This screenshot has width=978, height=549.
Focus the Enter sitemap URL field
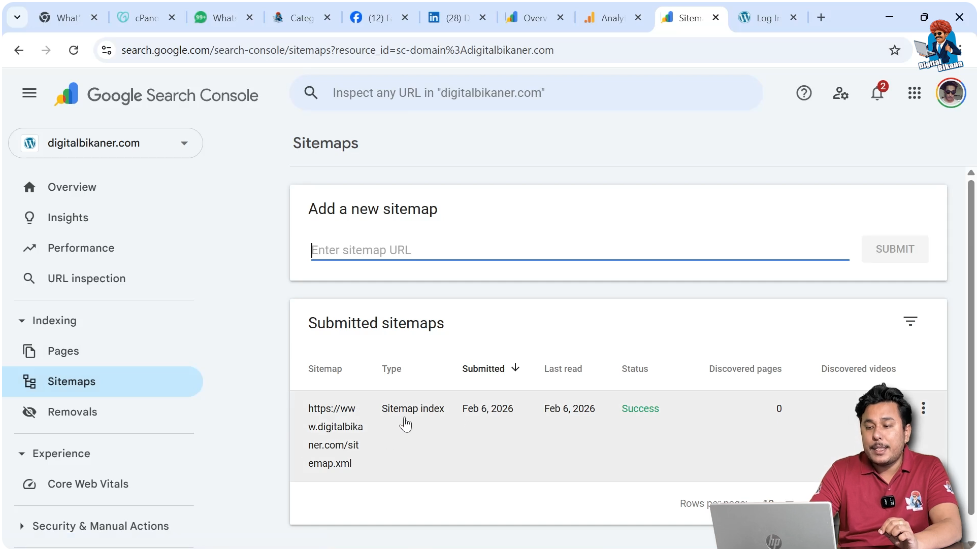tap(580, 250)
